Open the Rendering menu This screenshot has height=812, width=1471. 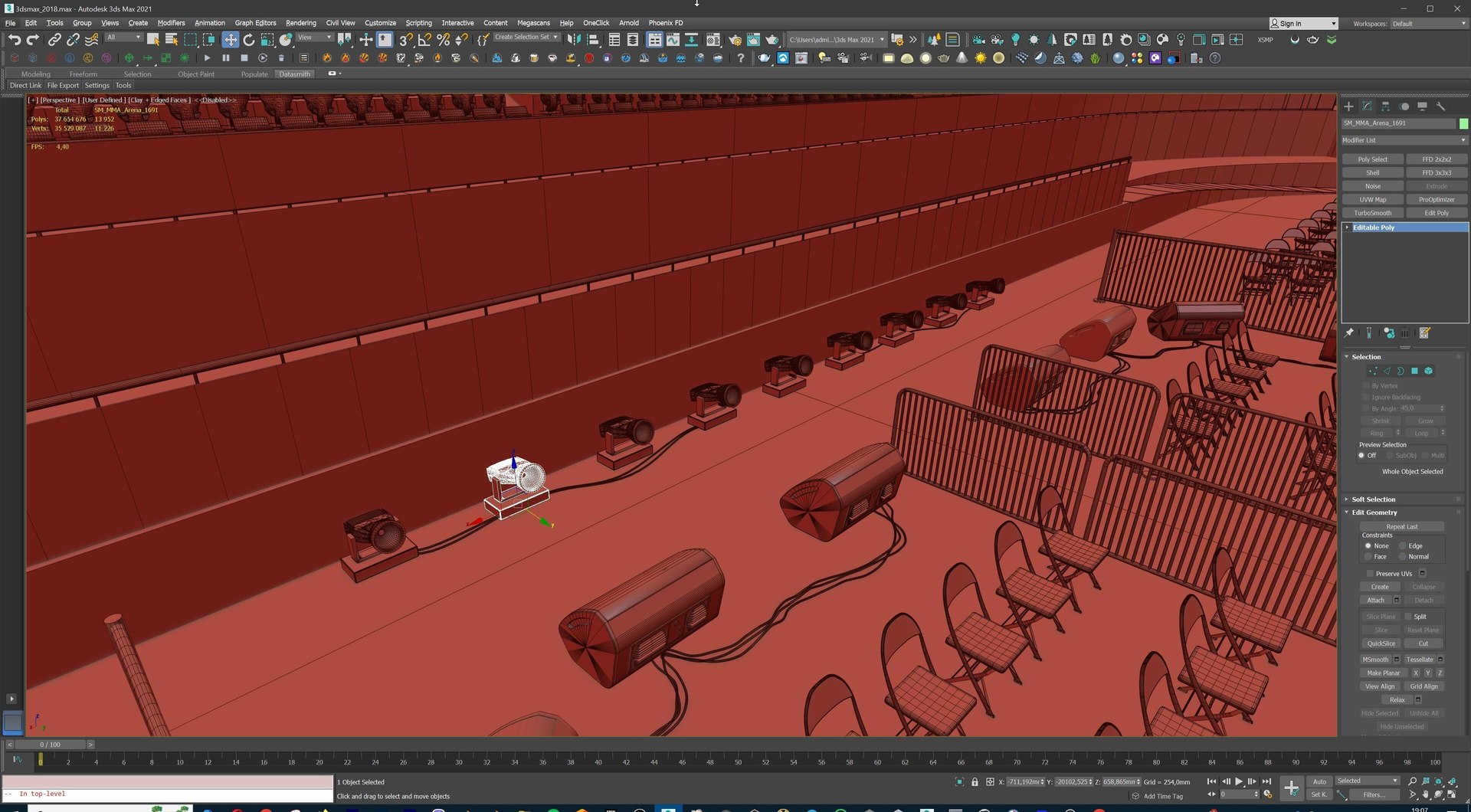point(300,23)
